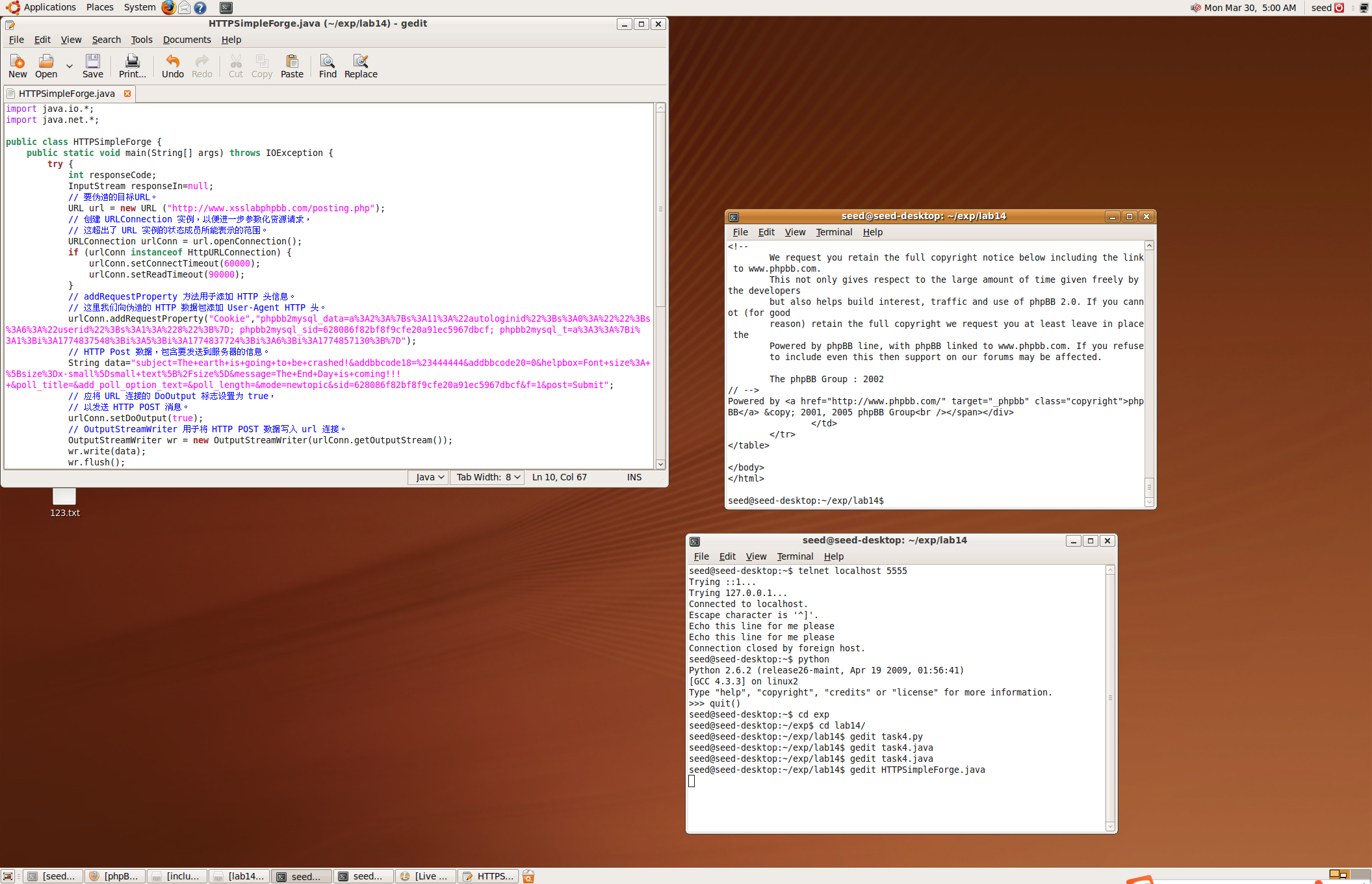This screenshot has width=1372, height=884.
Task: Open the Find tool in gedit
Action: [x=328, y=66]
